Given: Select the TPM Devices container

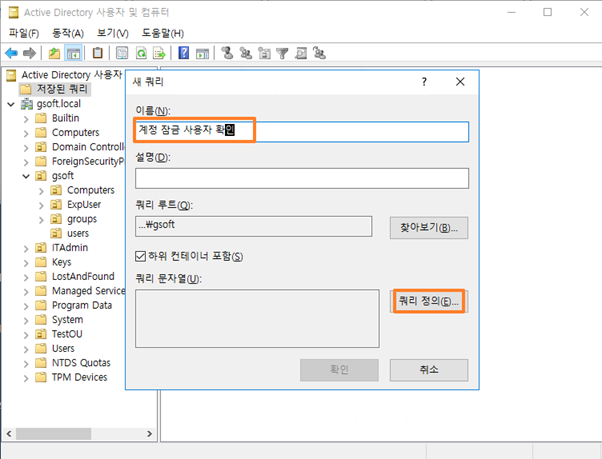Looking at the screenshot, I should click(x=71, y=377).
